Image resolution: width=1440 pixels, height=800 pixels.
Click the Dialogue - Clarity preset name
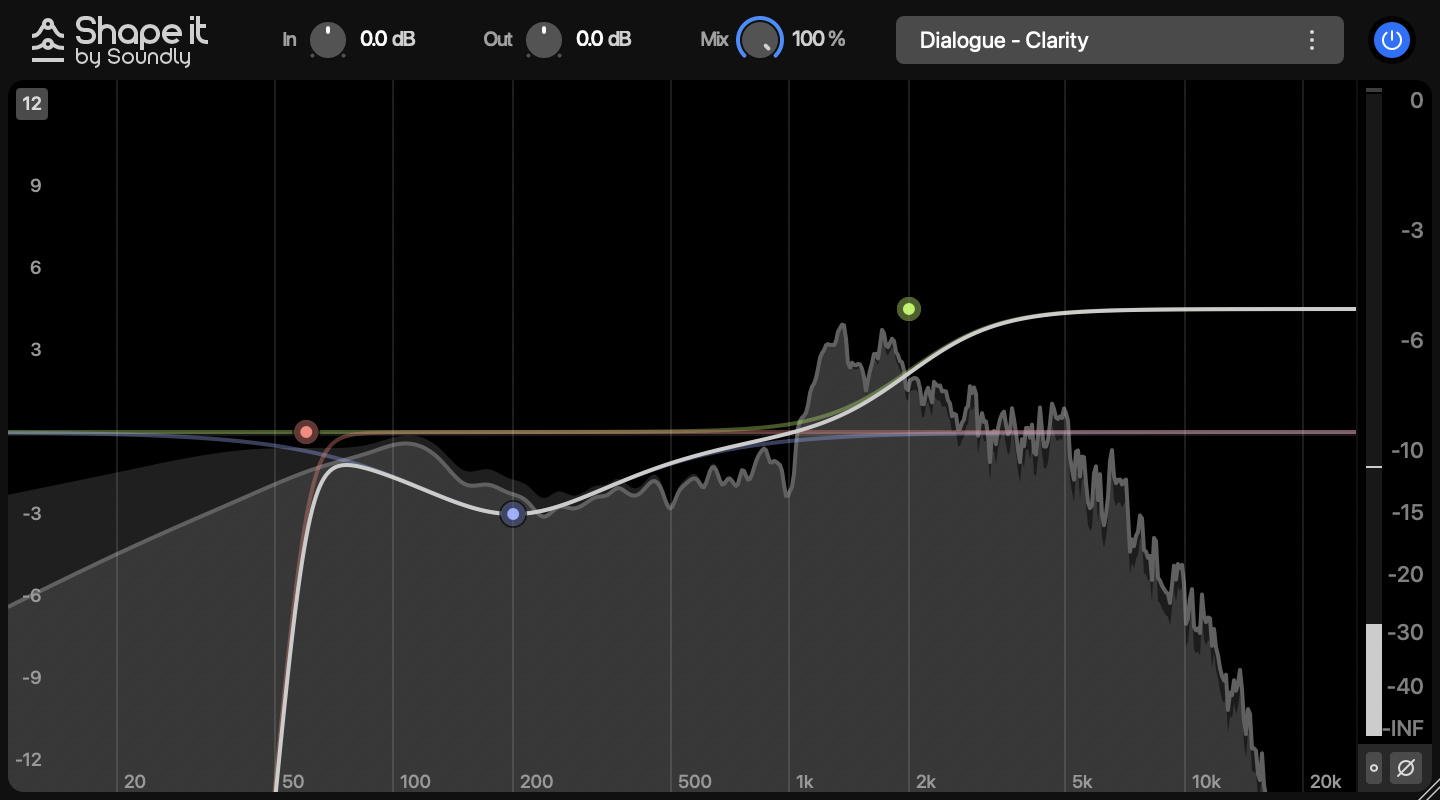click(1005, 41)
